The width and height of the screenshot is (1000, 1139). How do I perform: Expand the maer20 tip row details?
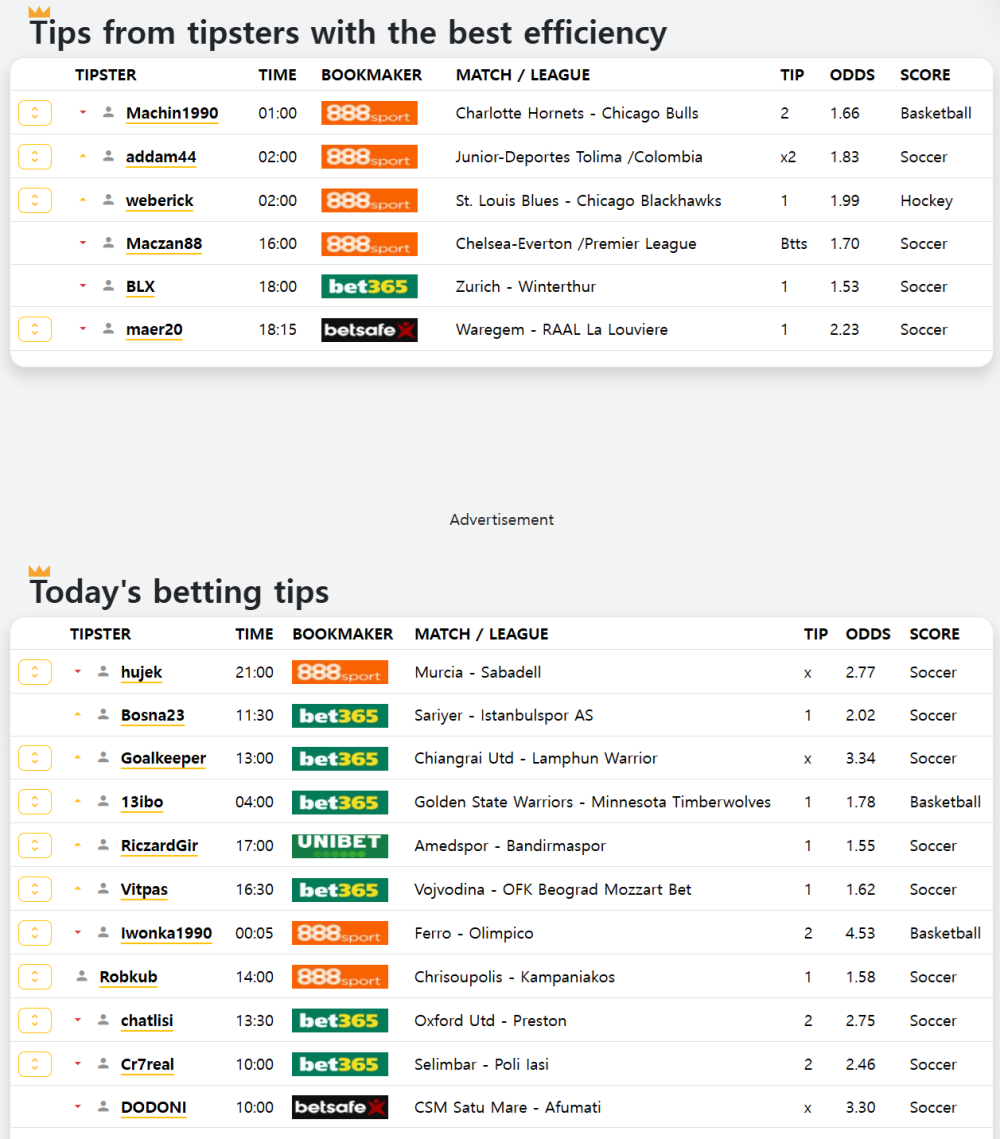pos(35,329)
